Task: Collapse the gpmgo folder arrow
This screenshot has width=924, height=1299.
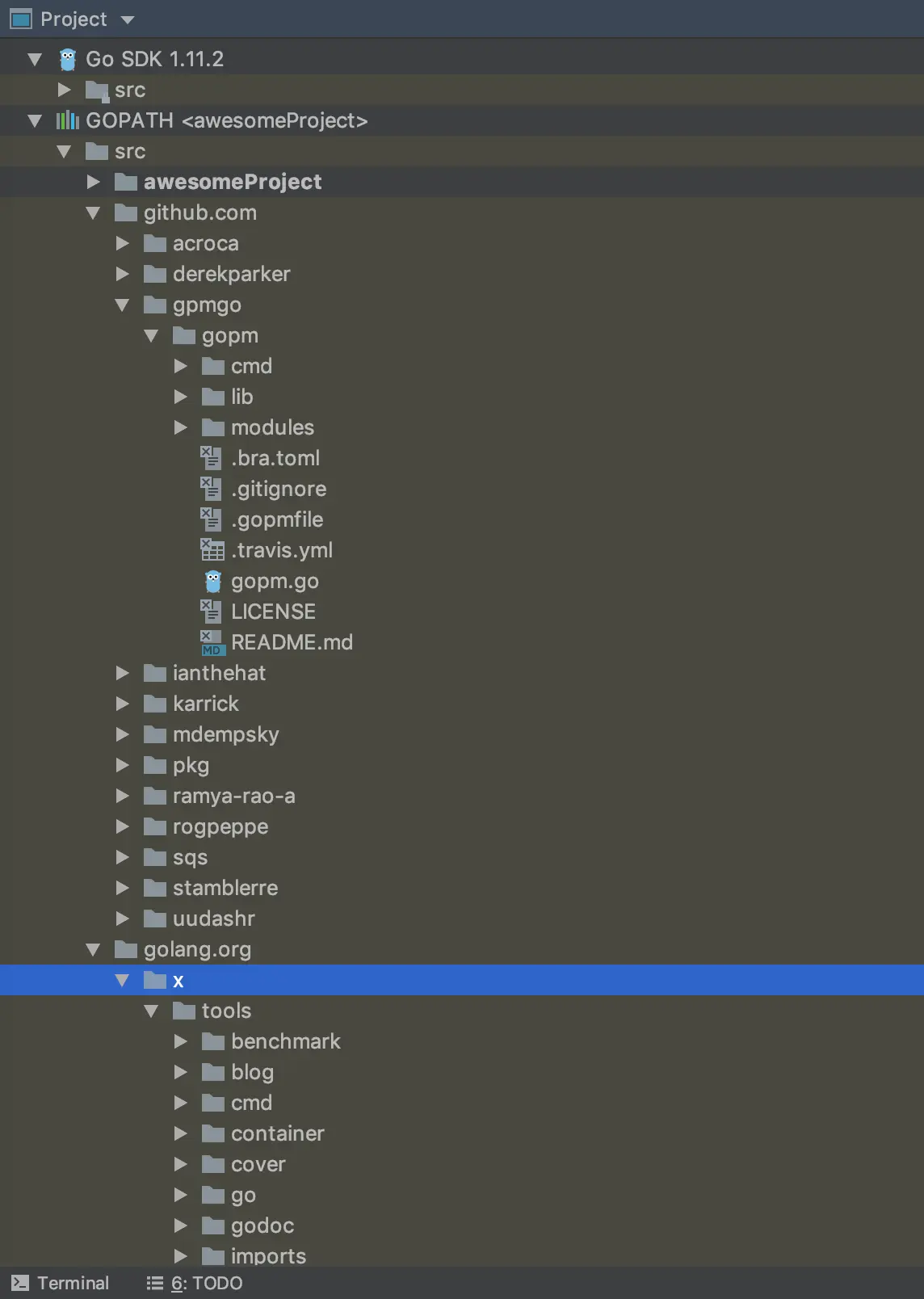Action: coord(122,305)
